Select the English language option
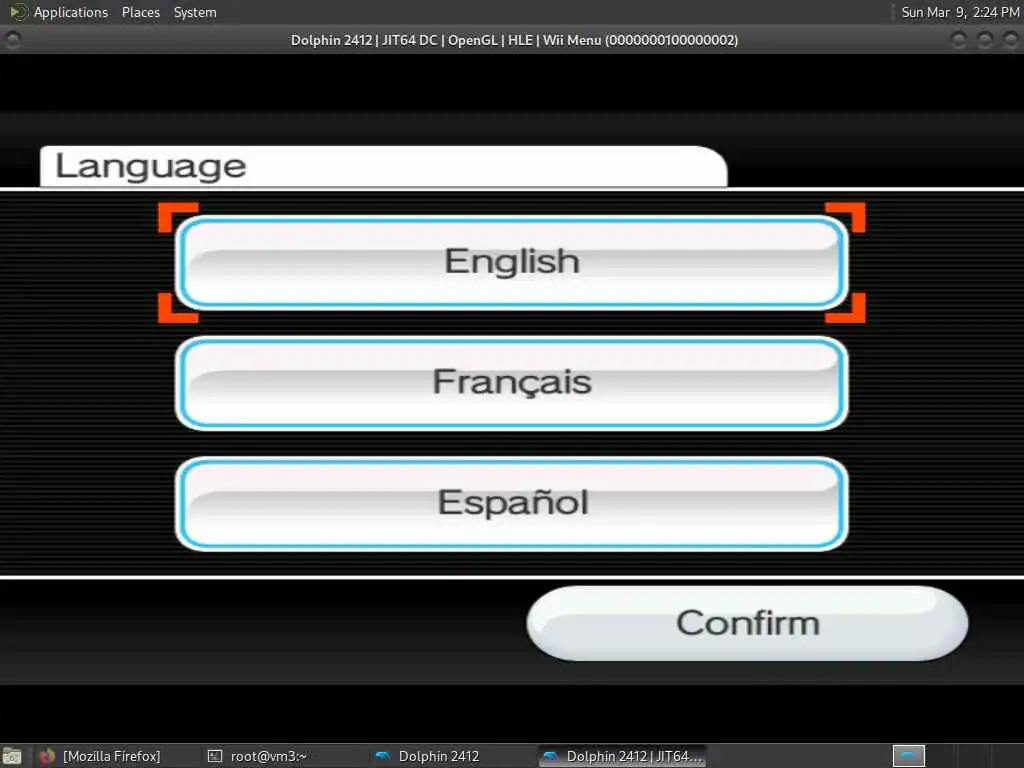Image resolution: width=1024 pixels, height=768 pixels. coord(511,263)
